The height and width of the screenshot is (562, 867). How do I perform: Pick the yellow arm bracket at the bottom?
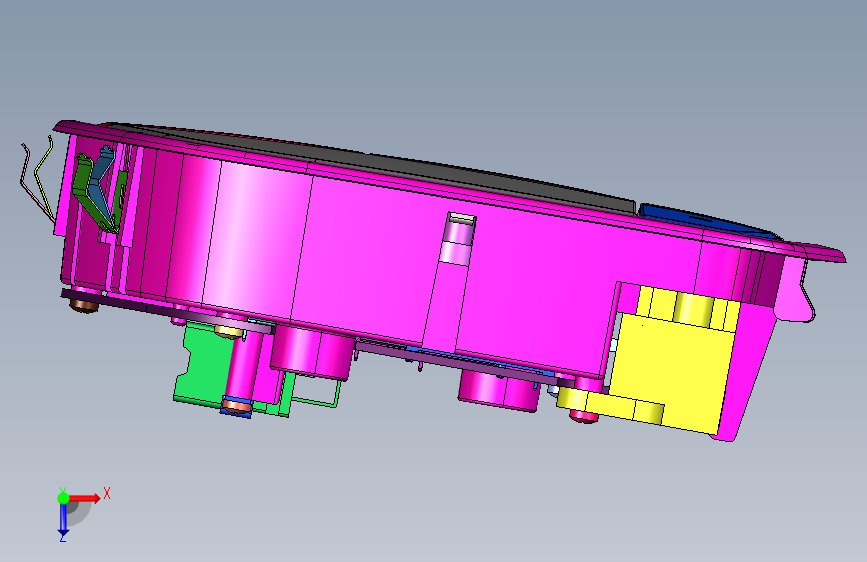click(610, 405)
